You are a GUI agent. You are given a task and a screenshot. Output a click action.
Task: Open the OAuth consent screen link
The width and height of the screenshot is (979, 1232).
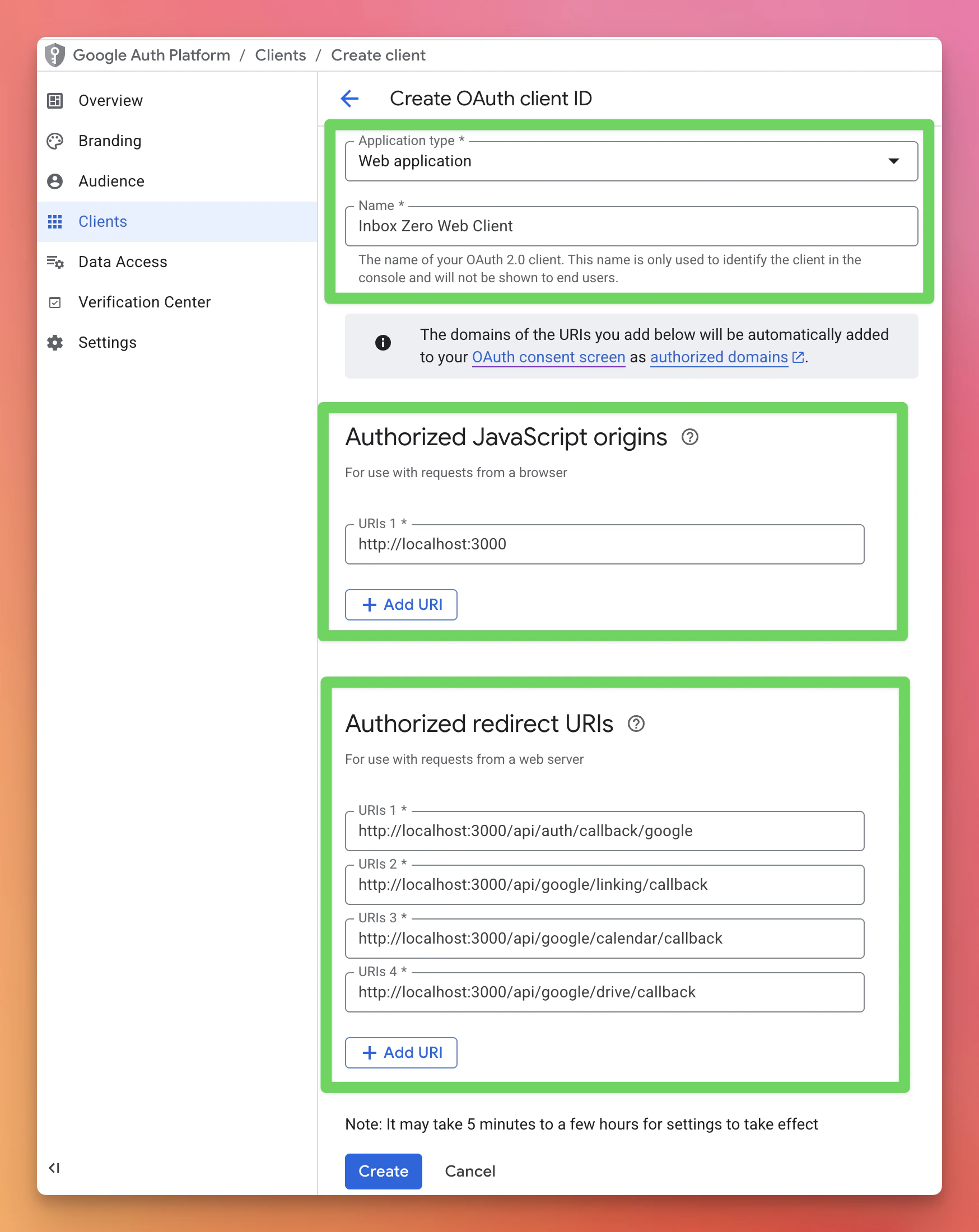548,357
